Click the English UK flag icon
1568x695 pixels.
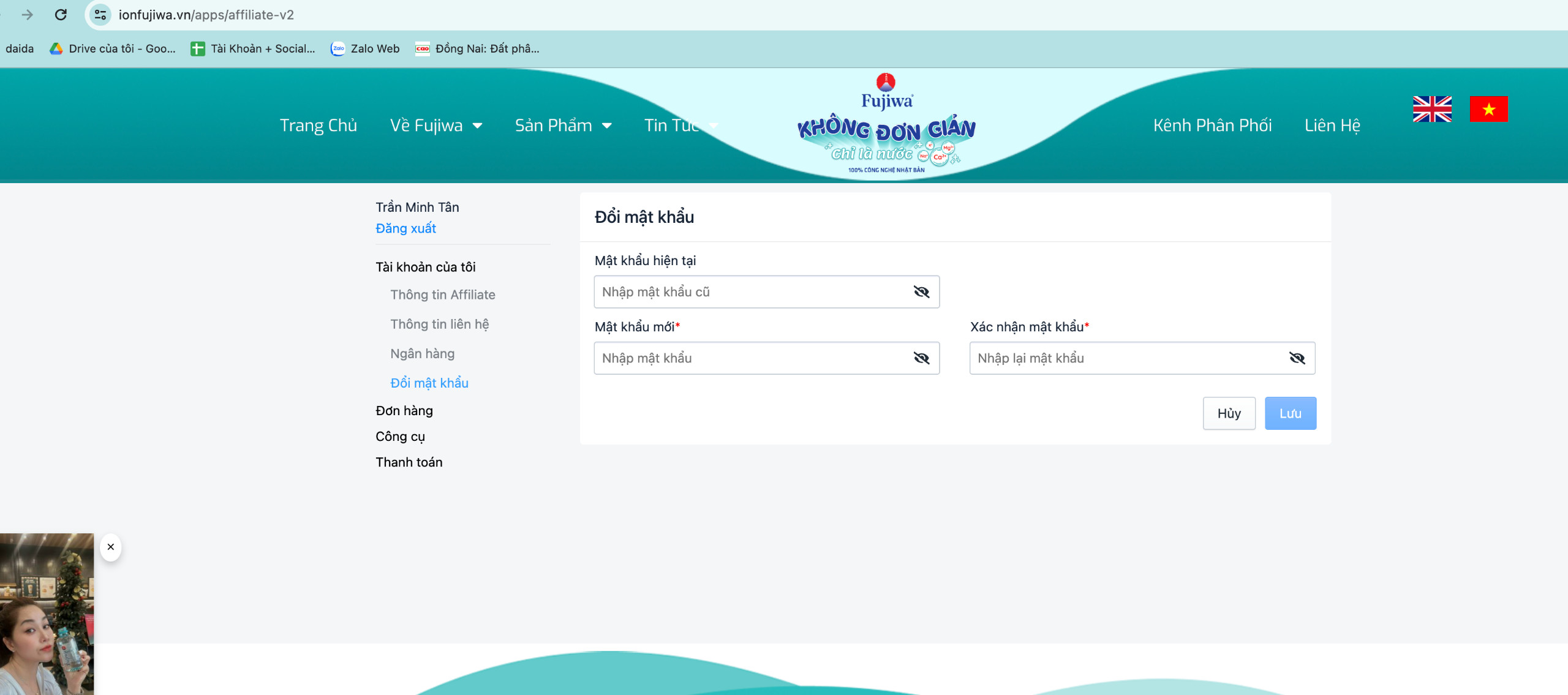click(x=1431, y=109)
